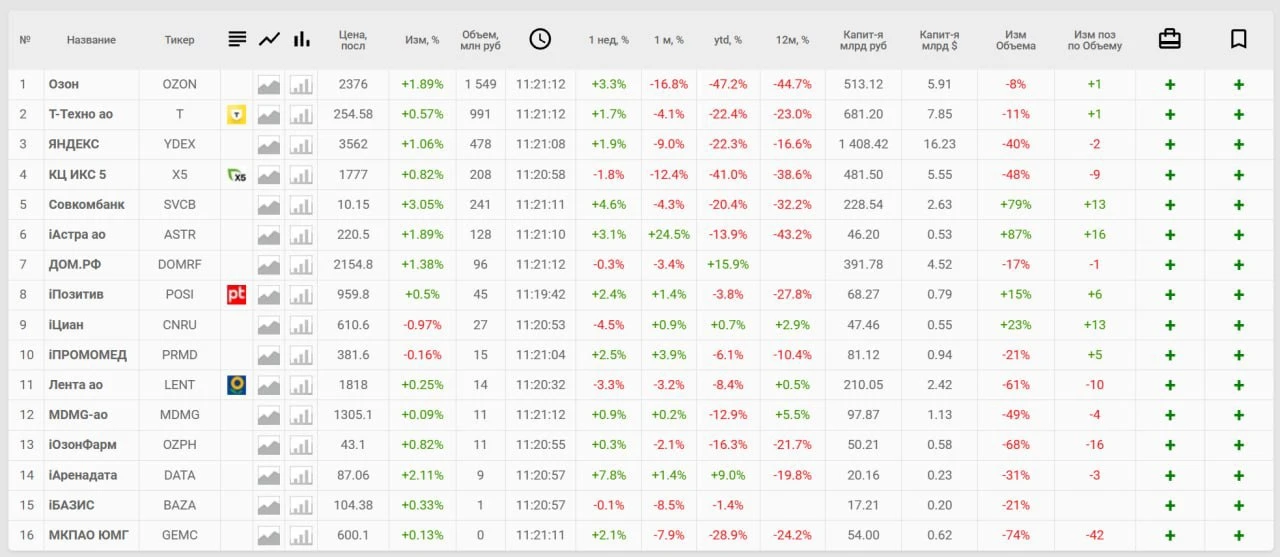Screen dimensions: 1280x557
Task: Click yellow T-Техно logo icon
Action: click(237, 115)
